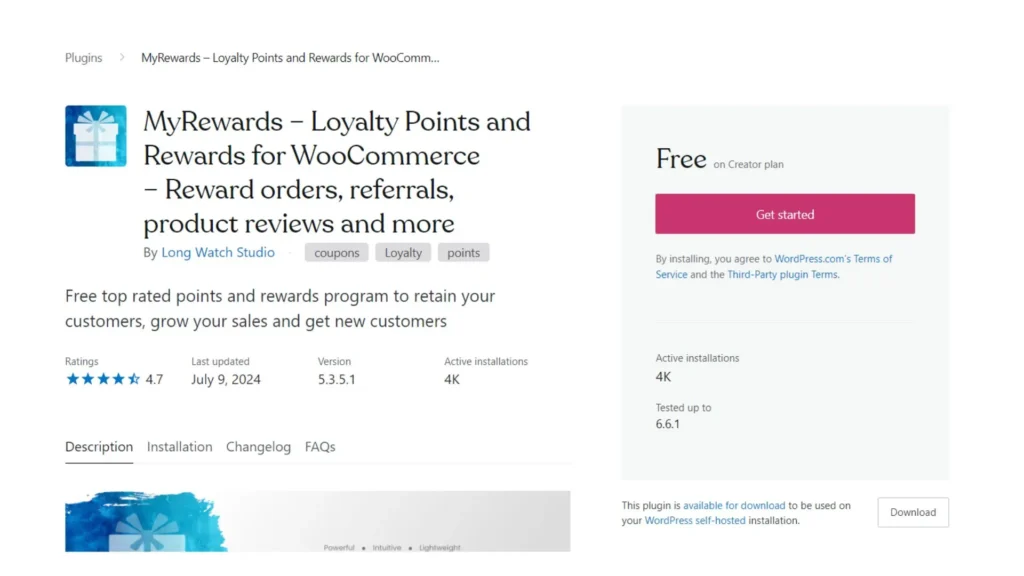Visit the Long Watch Studio author link
This screenshot has width=1024, height=576.
pyautogui.click(x=218, y=252)
